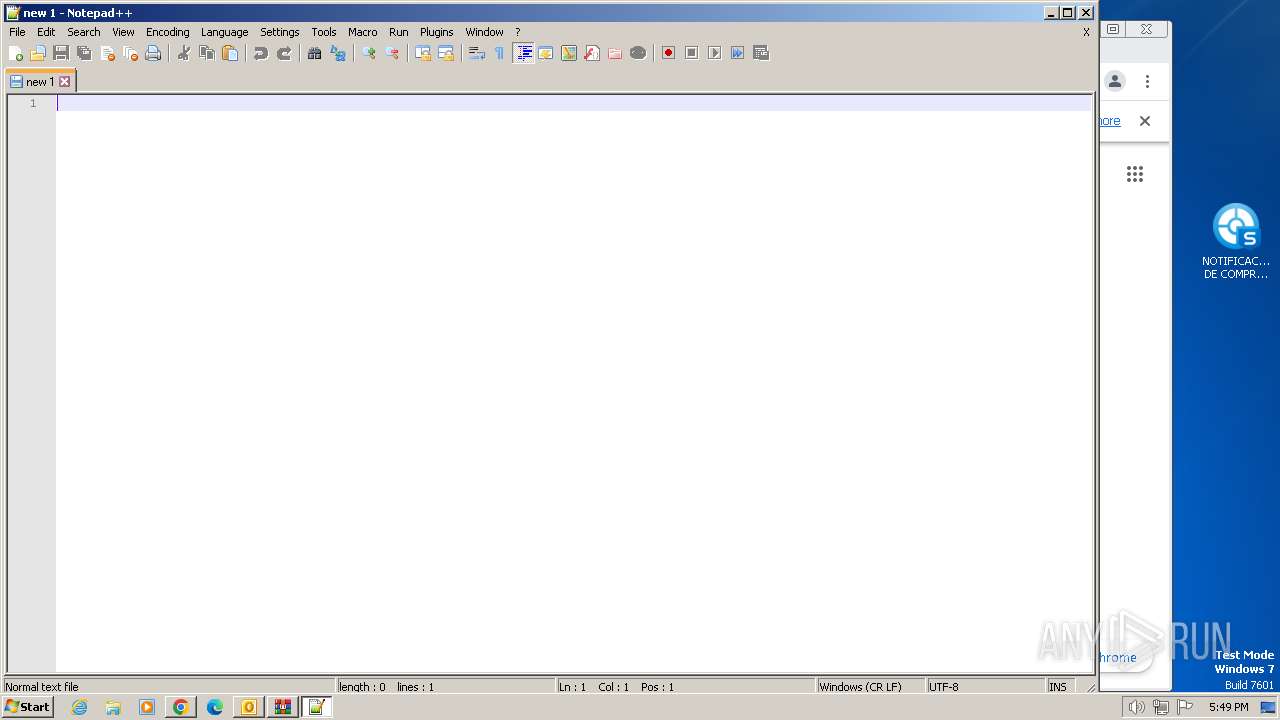Open the Language menu
The width and height of the screenshot is (1280, 720).
(x=225, y=32)
